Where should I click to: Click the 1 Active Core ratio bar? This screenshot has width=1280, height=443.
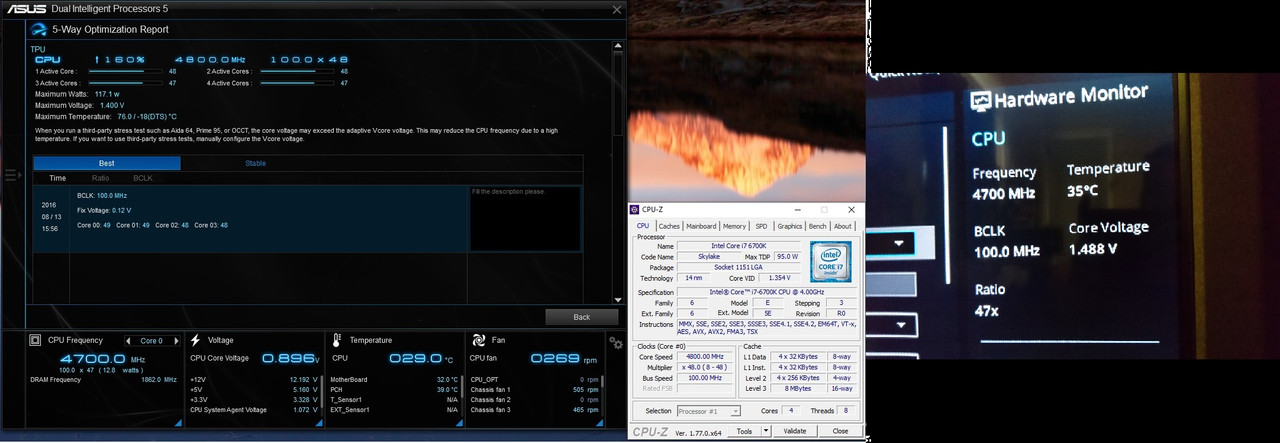click(x=126, y=72)
